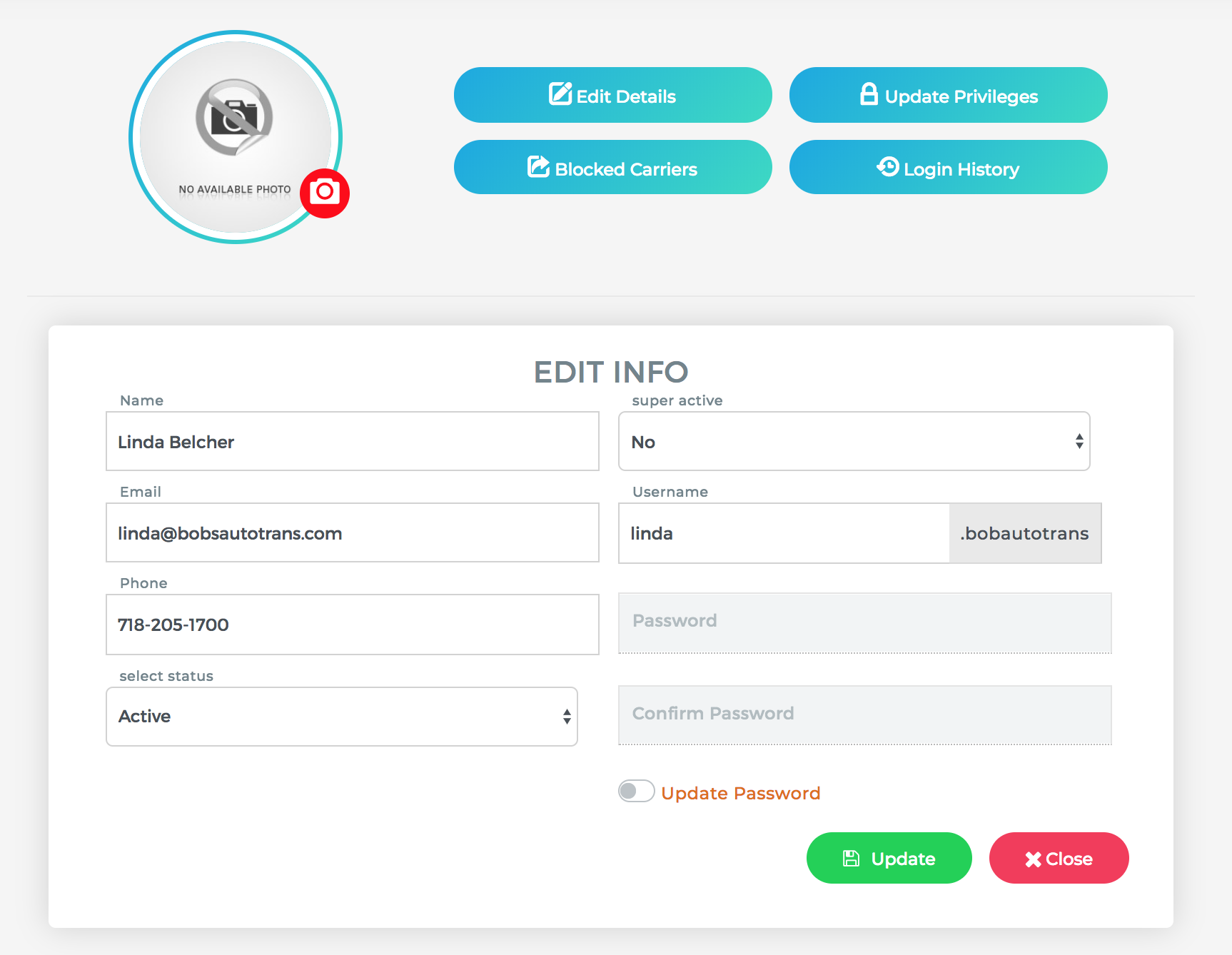Open Login History
The image size is (1232, 955).
(x=948, y=167)
